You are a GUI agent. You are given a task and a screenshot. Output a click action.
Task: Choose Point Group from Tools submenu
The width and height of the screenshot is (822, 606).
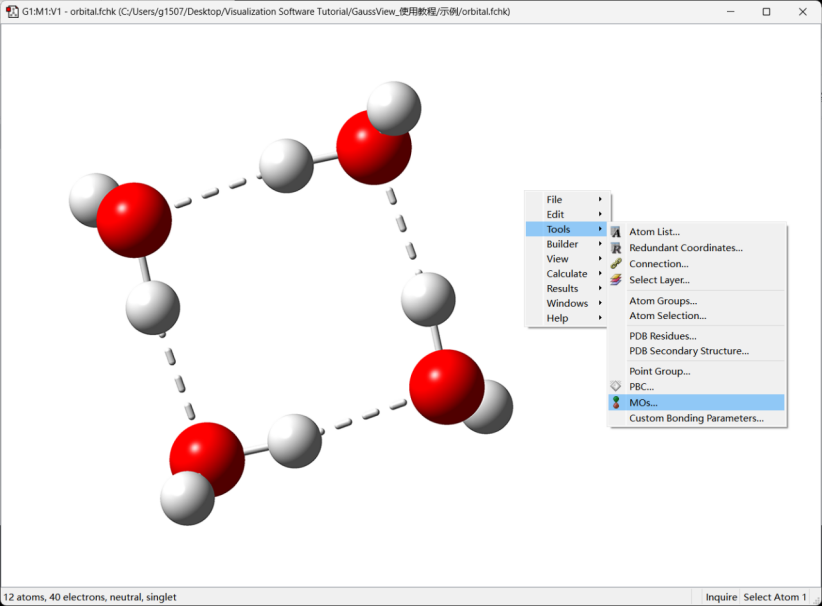pyautogui.click(x=659, y=371)
